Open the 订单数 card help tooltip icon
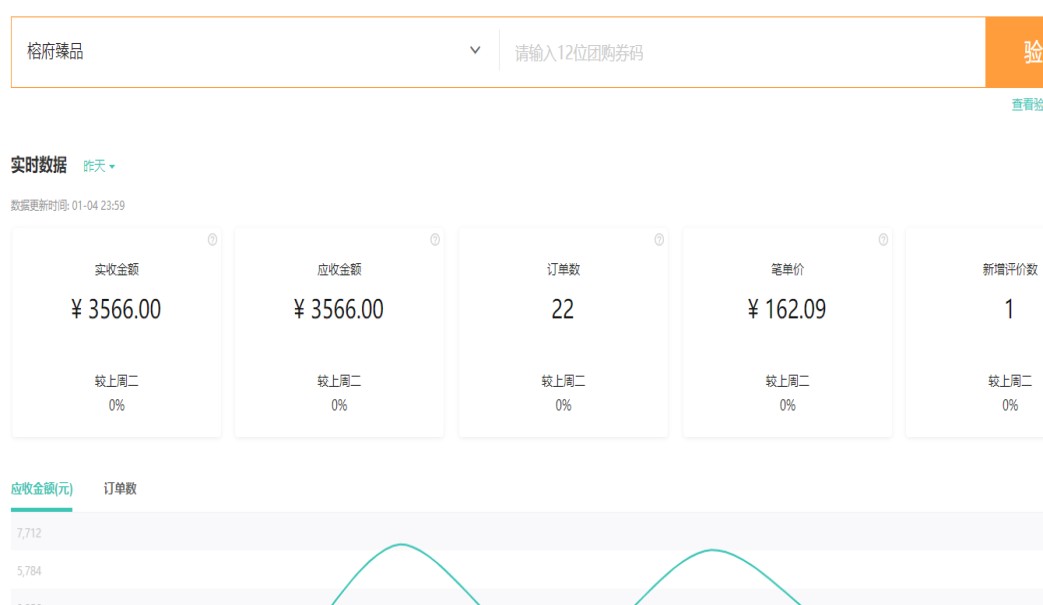 659,240
